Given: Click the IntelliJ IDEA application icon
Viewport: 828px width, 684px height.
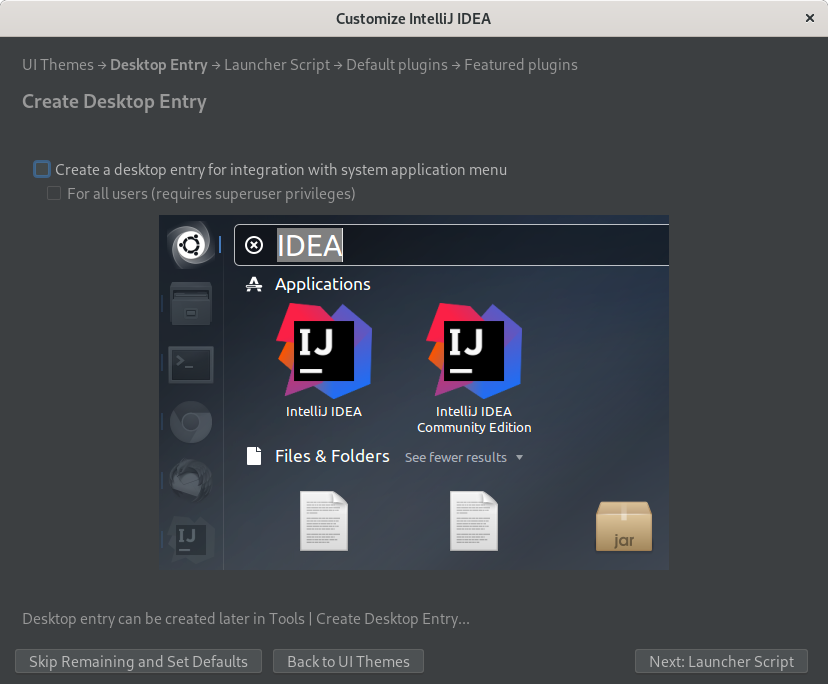Looking at the screenshot, I should (x=324, y=351).
